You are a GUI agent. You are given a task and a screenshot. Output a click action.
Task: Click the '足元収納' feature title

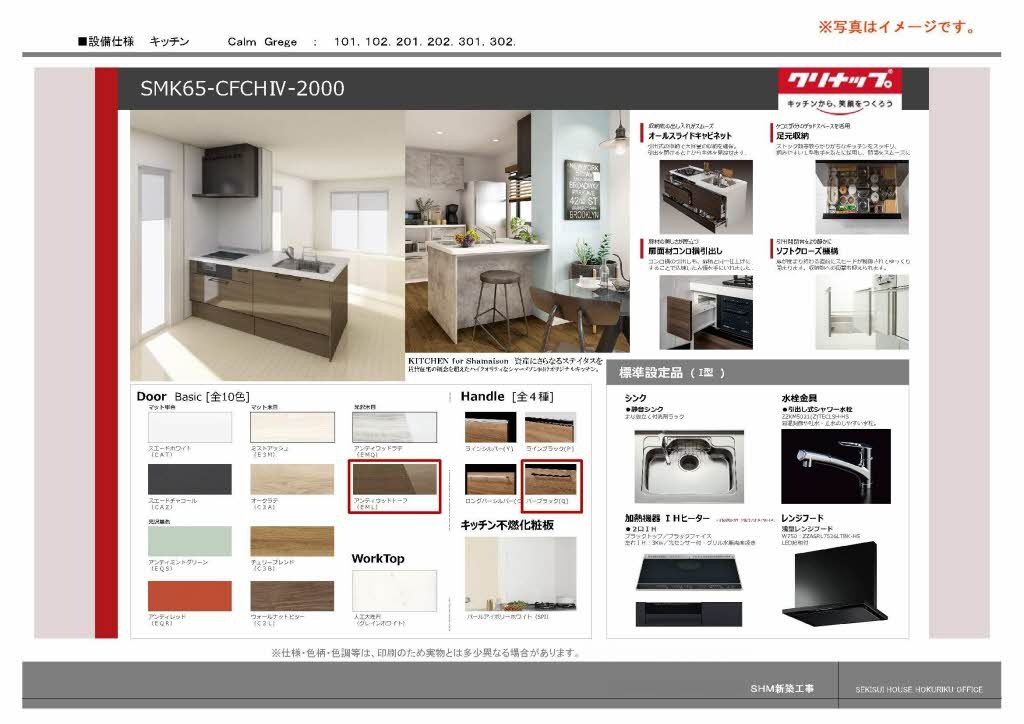792,136
